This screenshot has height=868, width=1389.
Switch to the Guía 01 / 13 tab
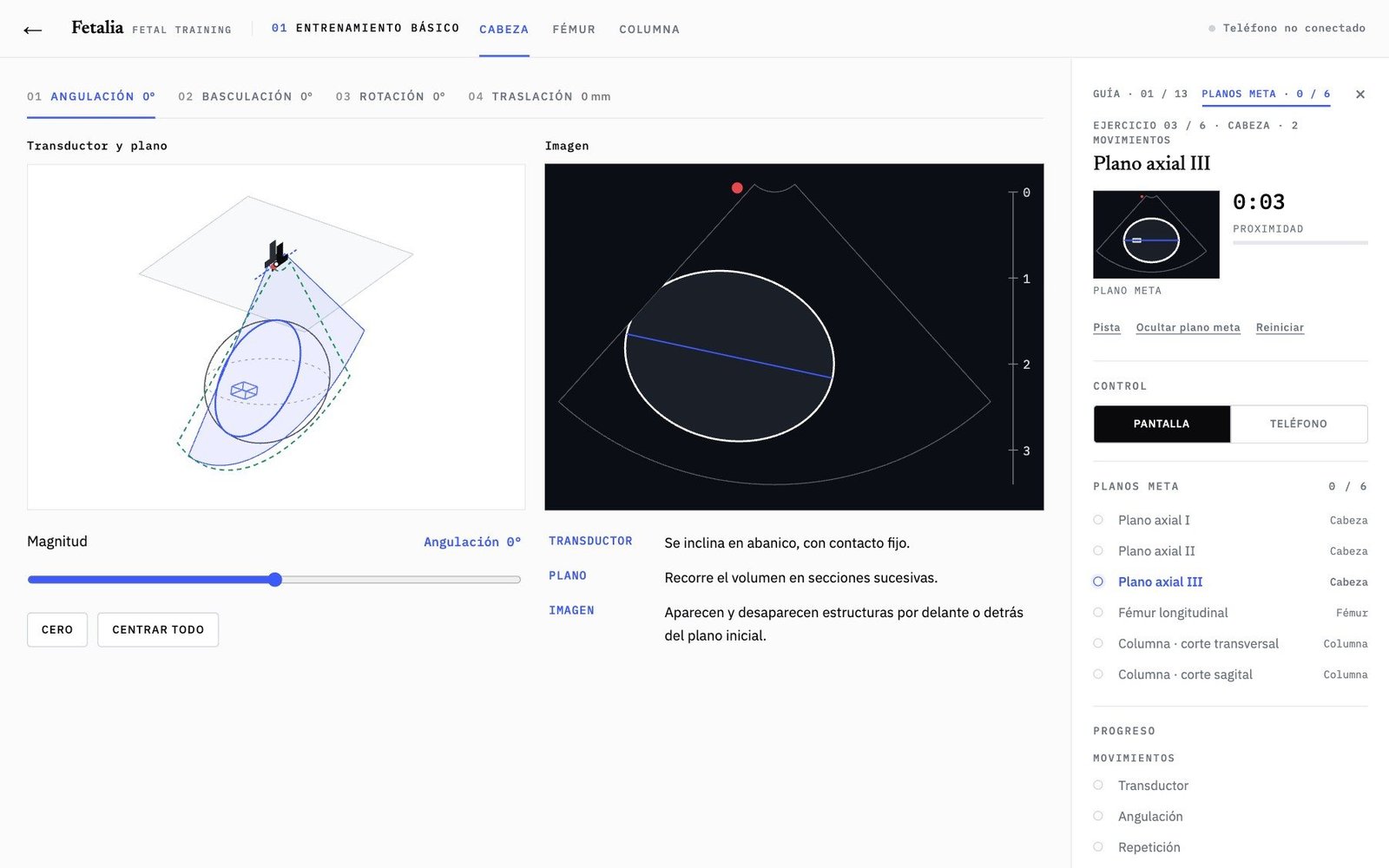pos(1140,94)
